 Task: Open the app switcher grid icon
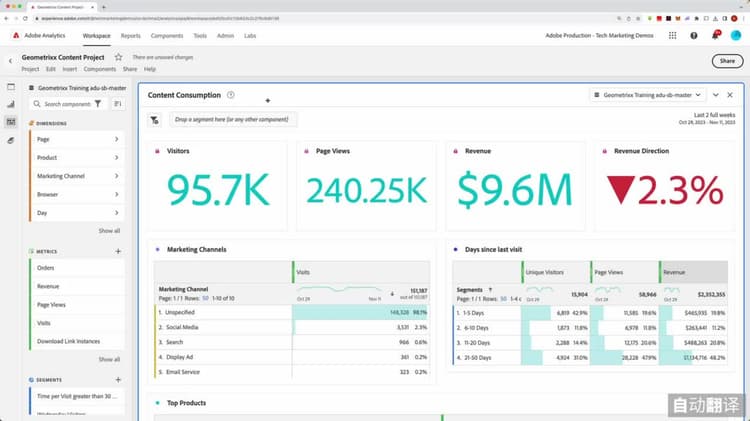(x=673, y=35)
